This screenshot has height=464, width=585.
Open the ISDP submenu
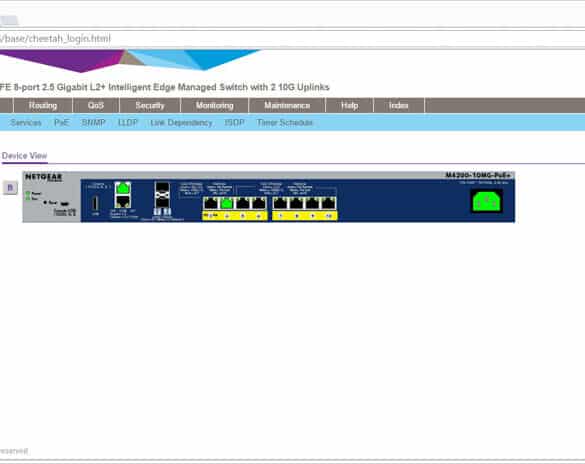234,123
